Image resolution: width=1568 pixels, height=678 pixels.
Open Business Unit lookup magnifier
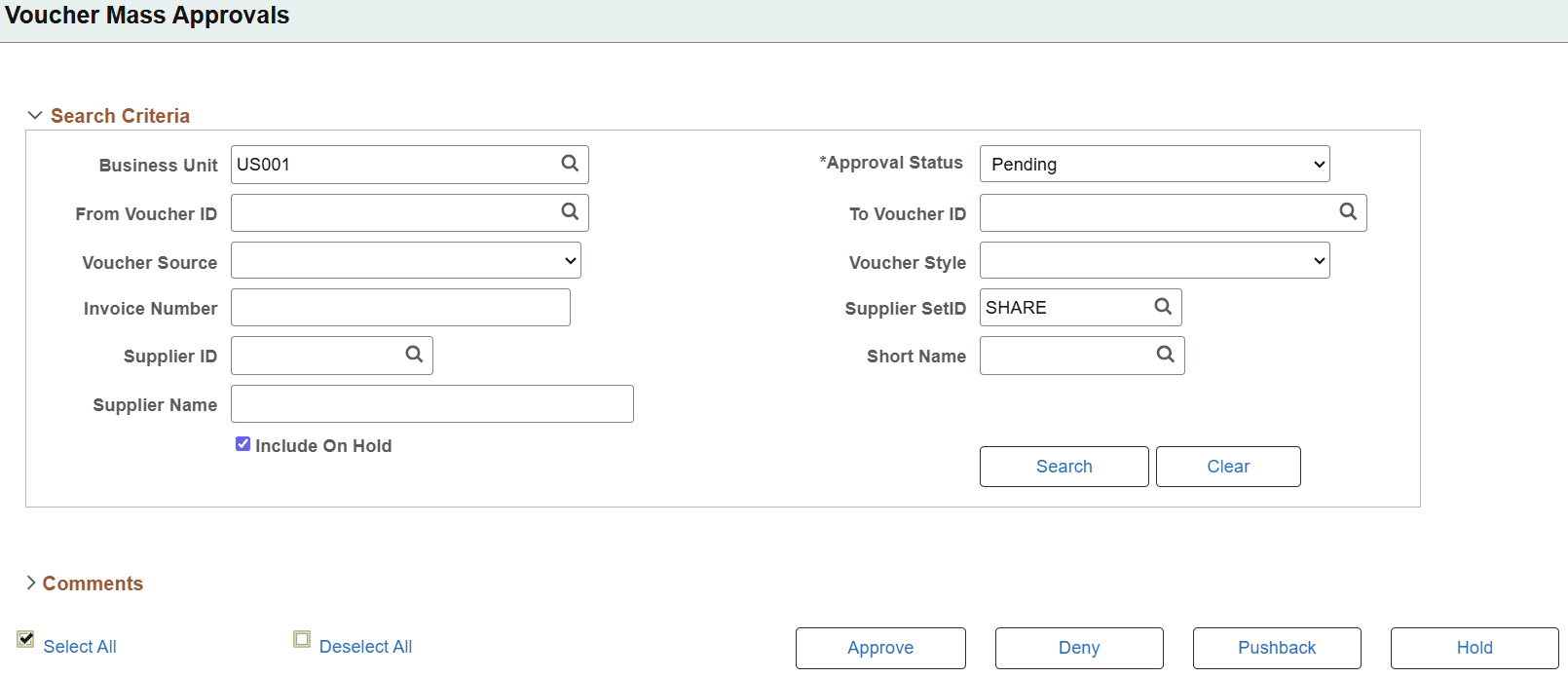[570, 164]
